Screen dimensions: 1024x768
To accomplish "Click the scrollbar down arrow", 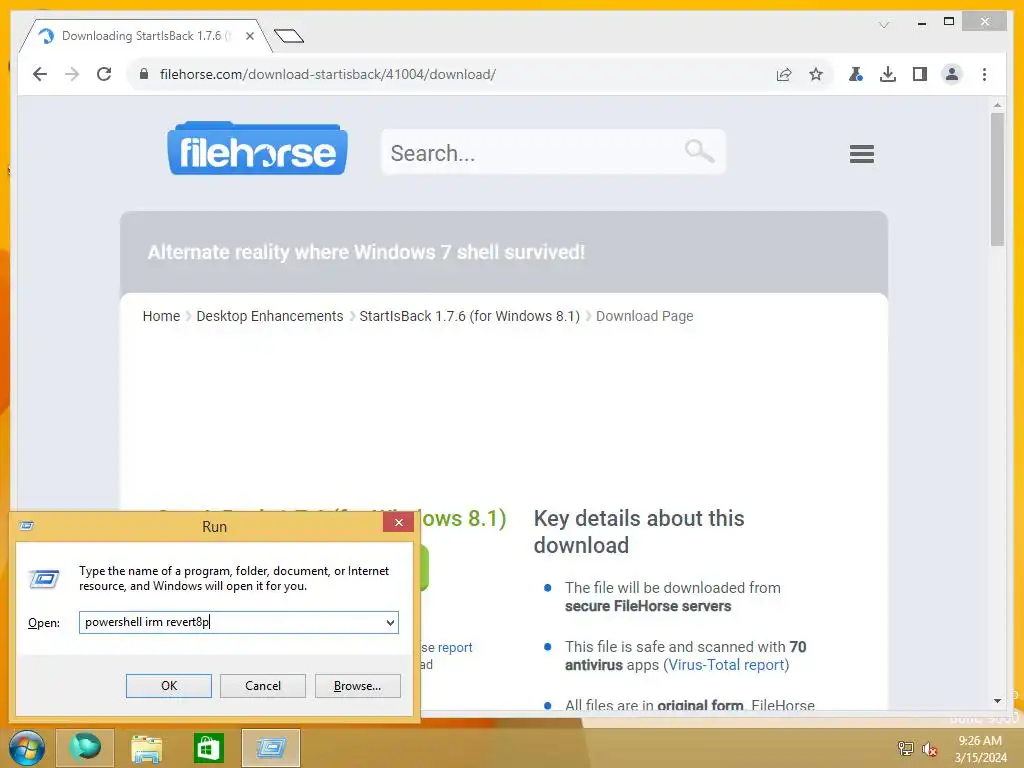I will (997, 701).
